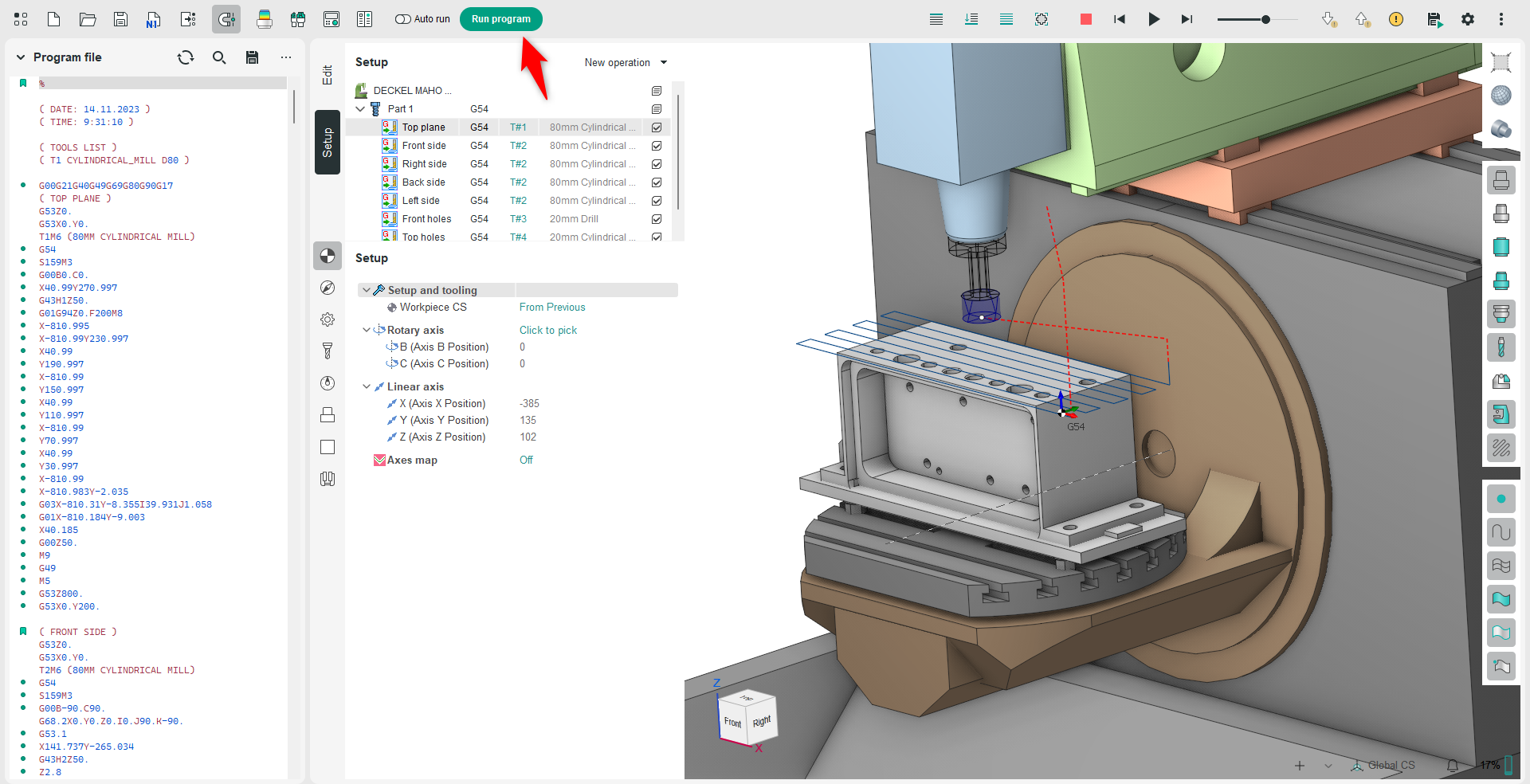This screenshot has height=784, width=1530.
Task: Open the top-right vertical ellipsis menu
Action: (1501, 19)
